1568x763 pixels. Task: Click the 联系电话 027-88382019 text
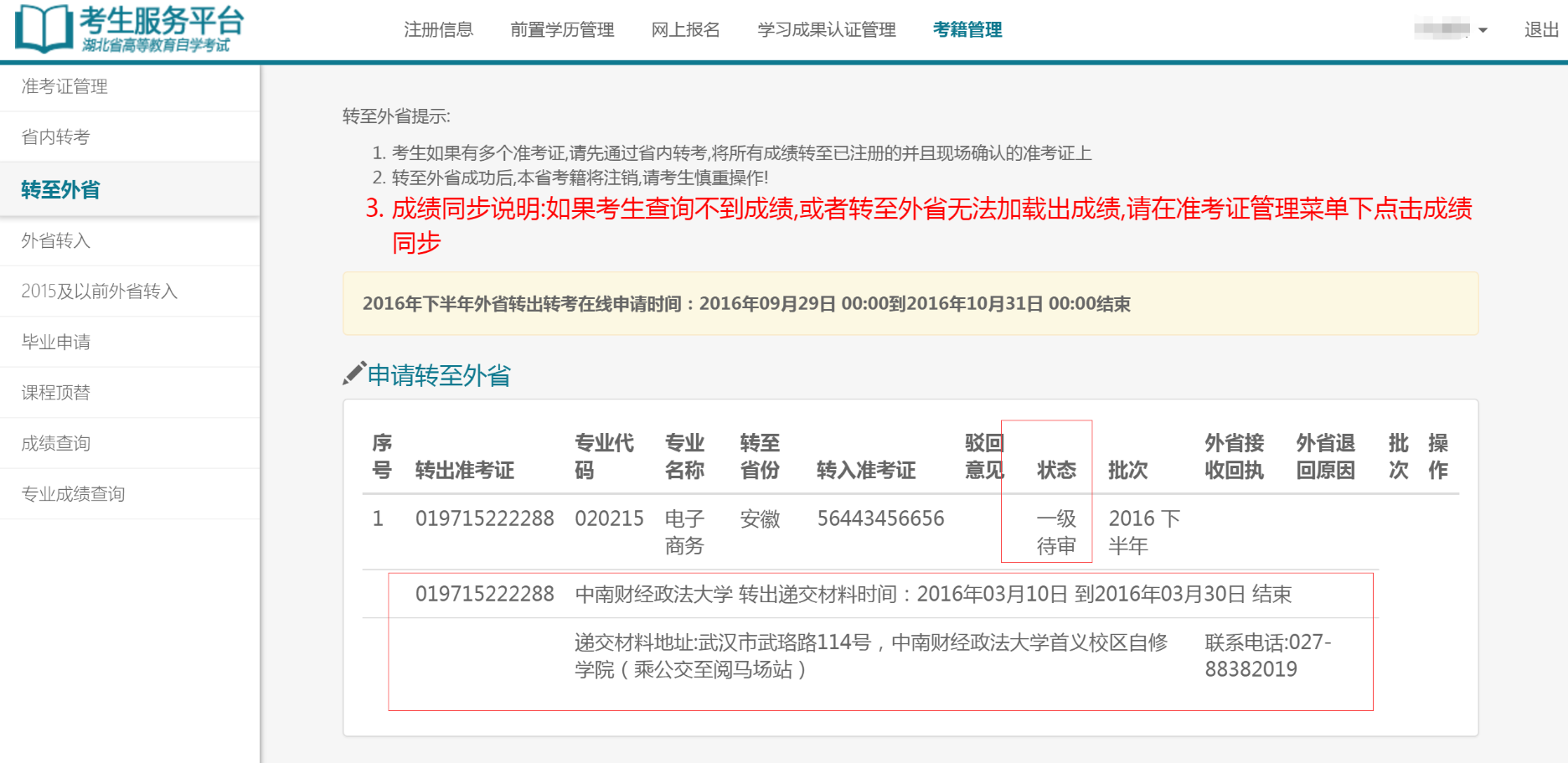(x=1268, y=656)
